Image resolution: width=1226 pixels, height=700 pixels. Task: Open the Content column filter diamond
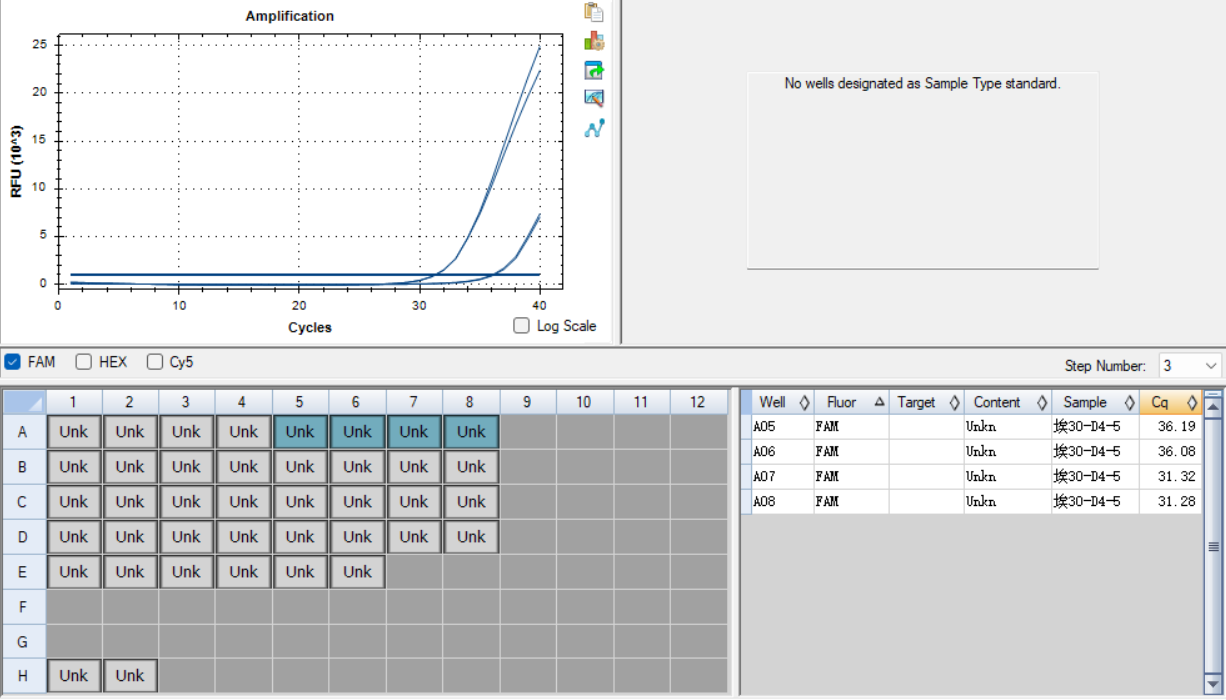pyautogui.click(x=1041, y=402)
